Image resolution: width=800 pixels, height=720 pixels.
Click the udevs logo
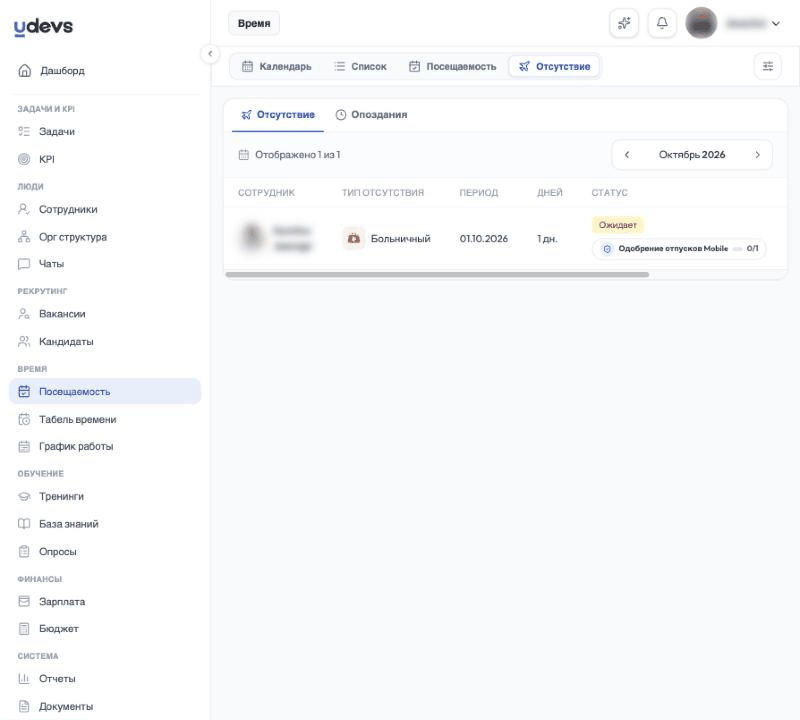pos(43,27)
